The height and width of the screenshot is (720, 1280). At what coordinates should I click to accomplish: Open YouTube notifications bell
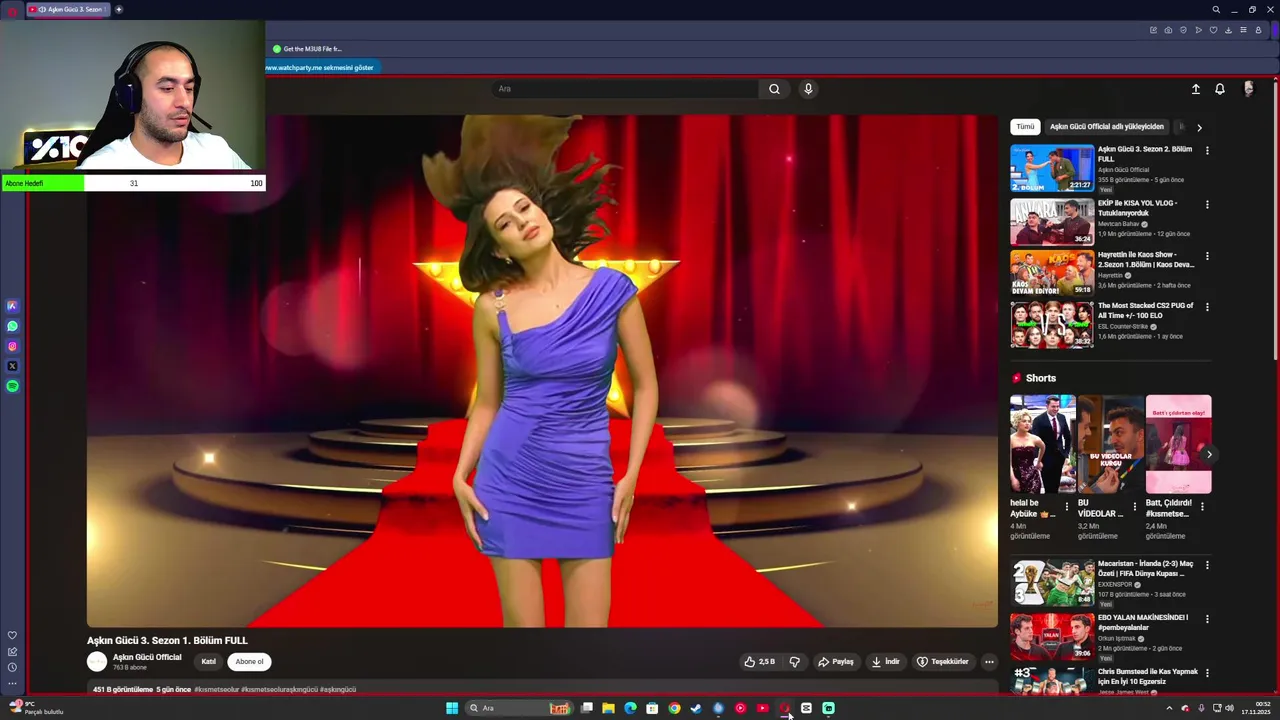pos(1220,89)
